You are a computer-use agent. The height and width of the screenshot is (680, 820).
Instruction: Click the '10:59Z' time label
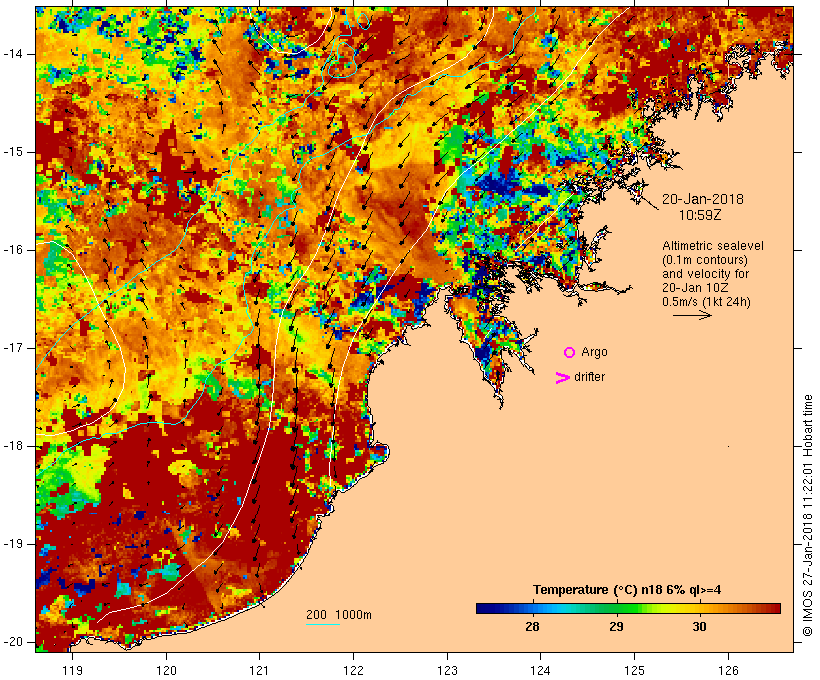[700, 215]
